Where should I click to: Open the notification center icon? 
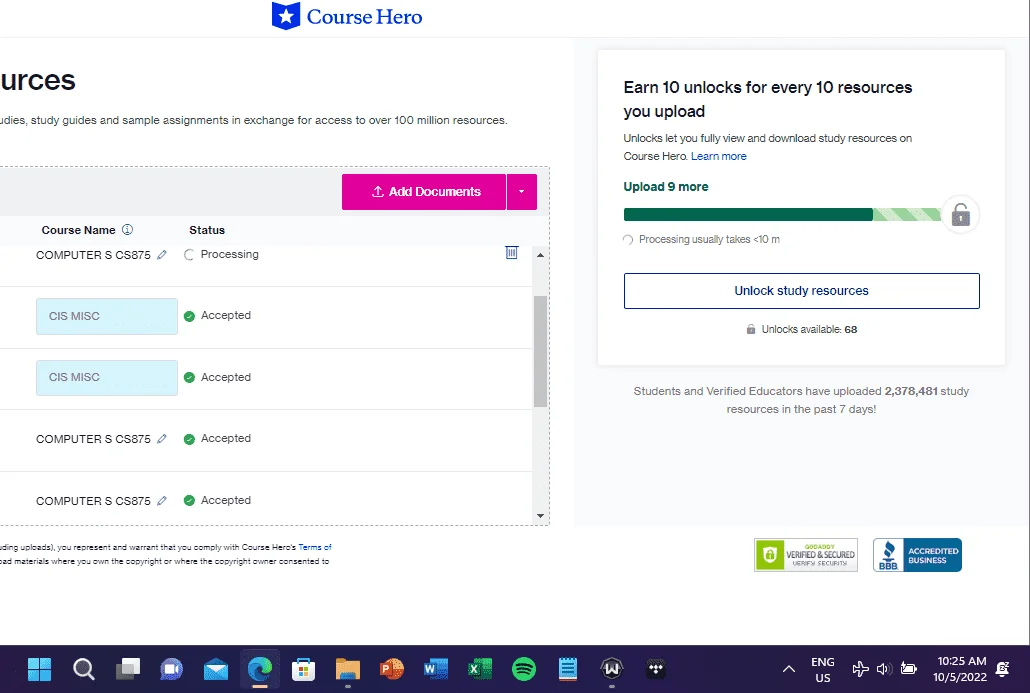(x=1002, y=669)
